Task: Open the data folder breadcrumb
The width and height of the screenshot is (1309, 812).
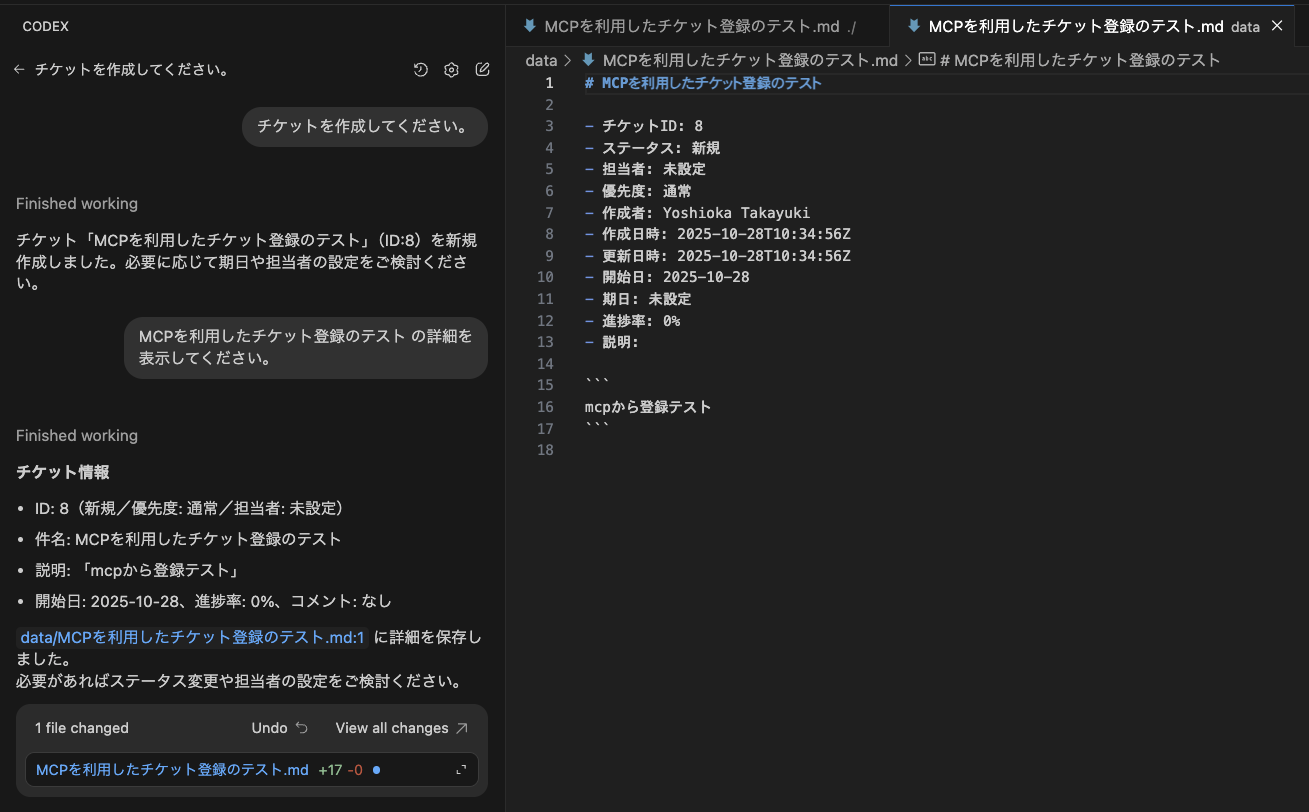Action: click(x=541, y=60)
